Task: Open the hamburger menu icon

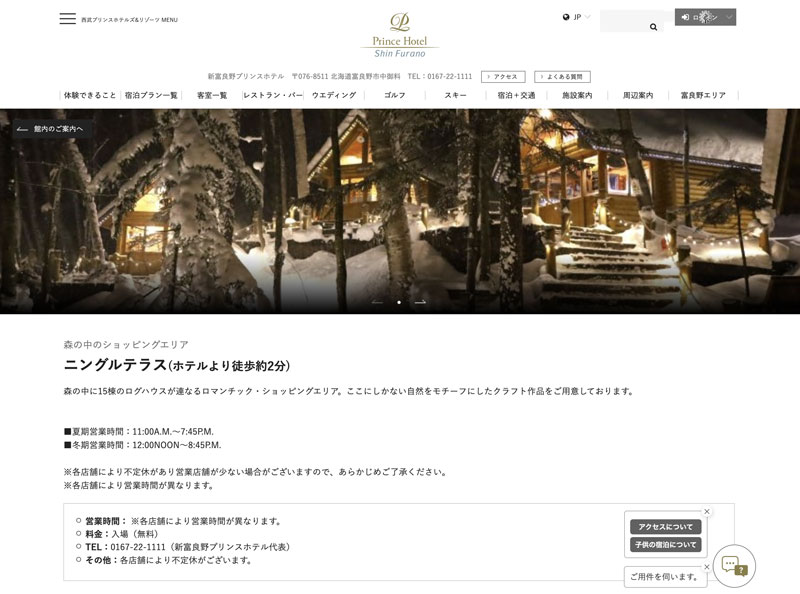Action: [x=67, y=19]
